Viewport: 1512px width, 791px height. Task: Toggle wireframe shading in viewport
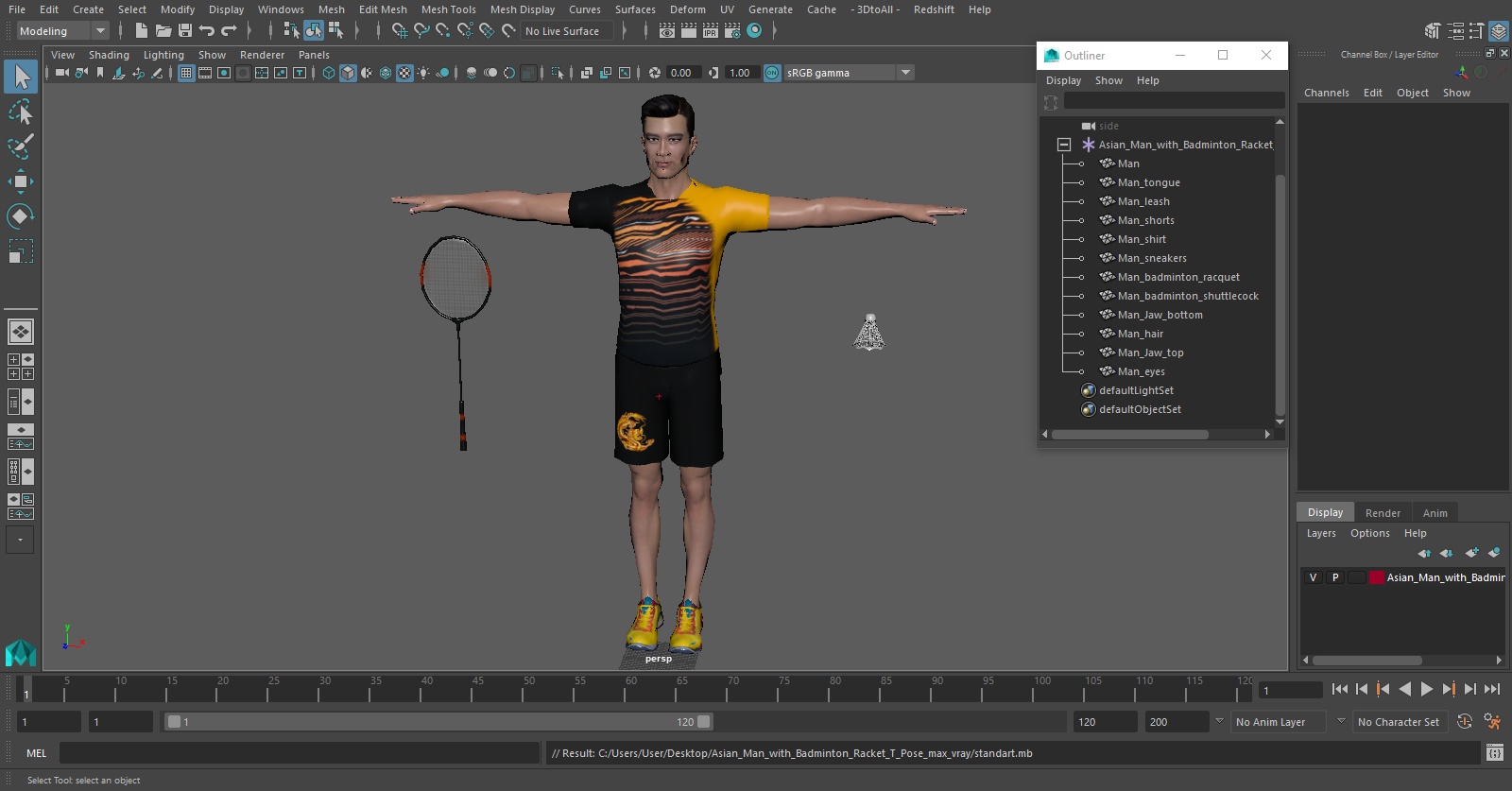pos(329,73)
